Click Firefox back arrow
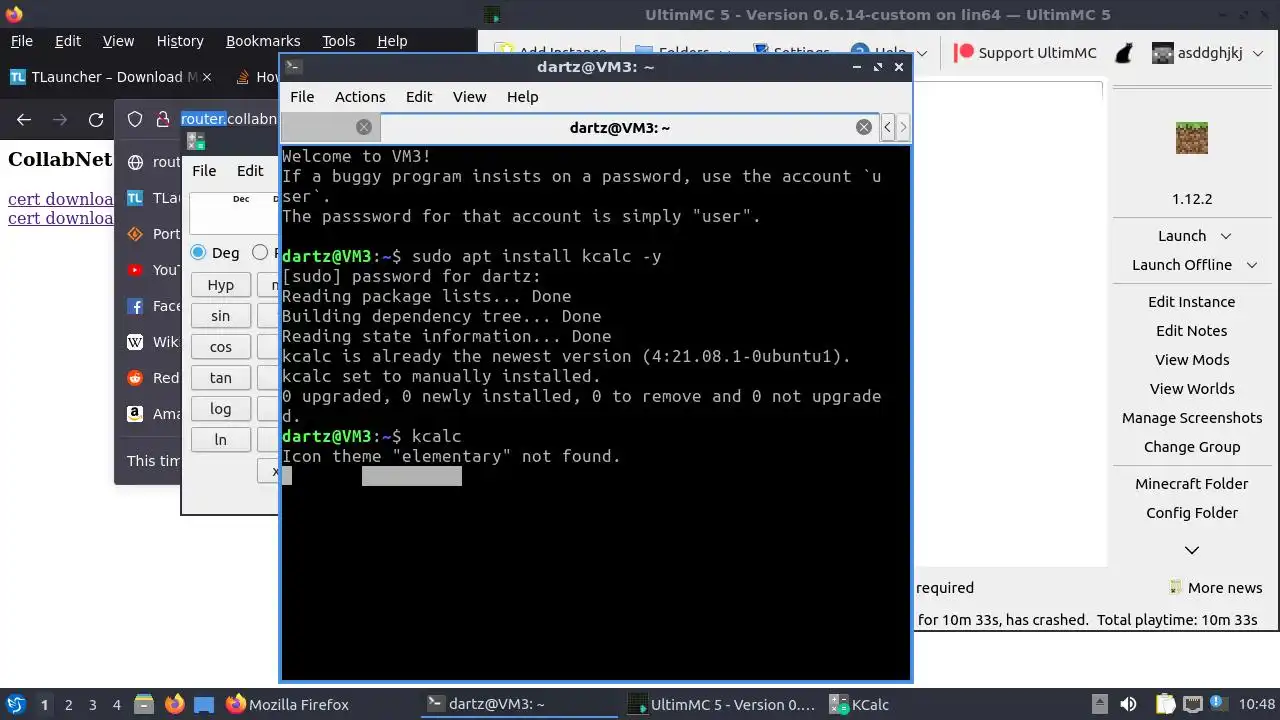The height and width of the screenshot is (720, 1280). point(24,120)
